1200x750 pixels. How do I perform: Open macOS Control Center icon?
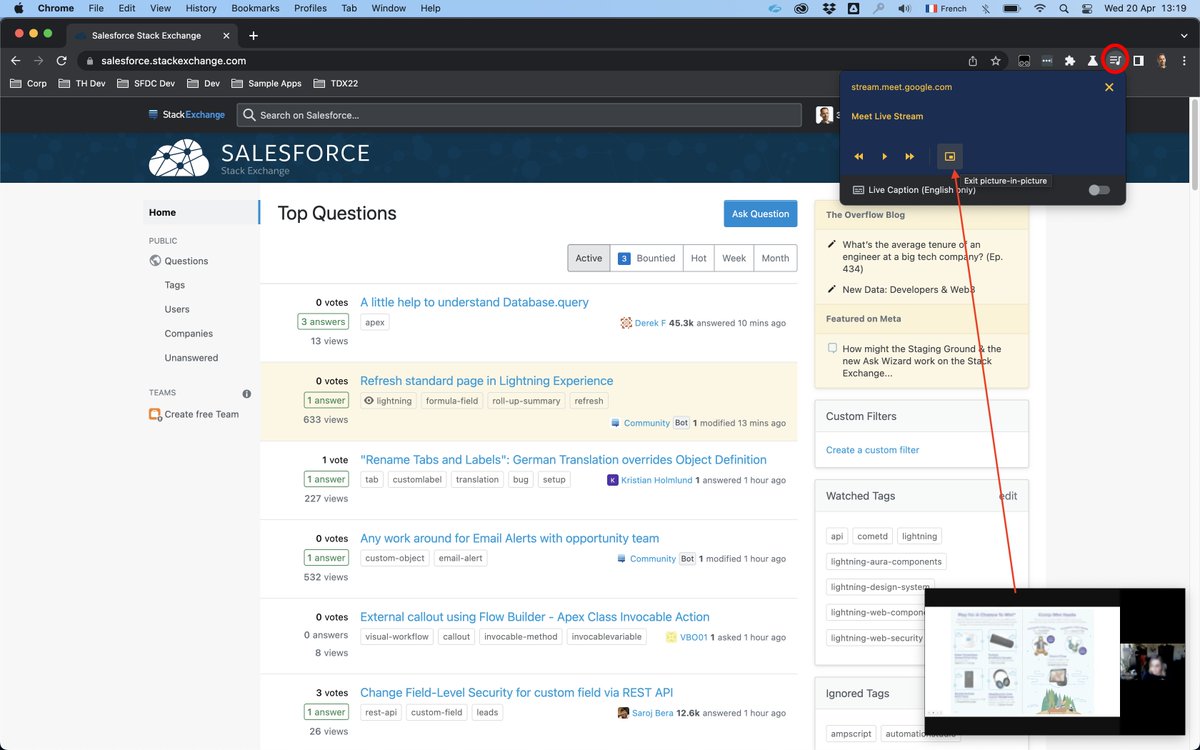coord(1088,8)
